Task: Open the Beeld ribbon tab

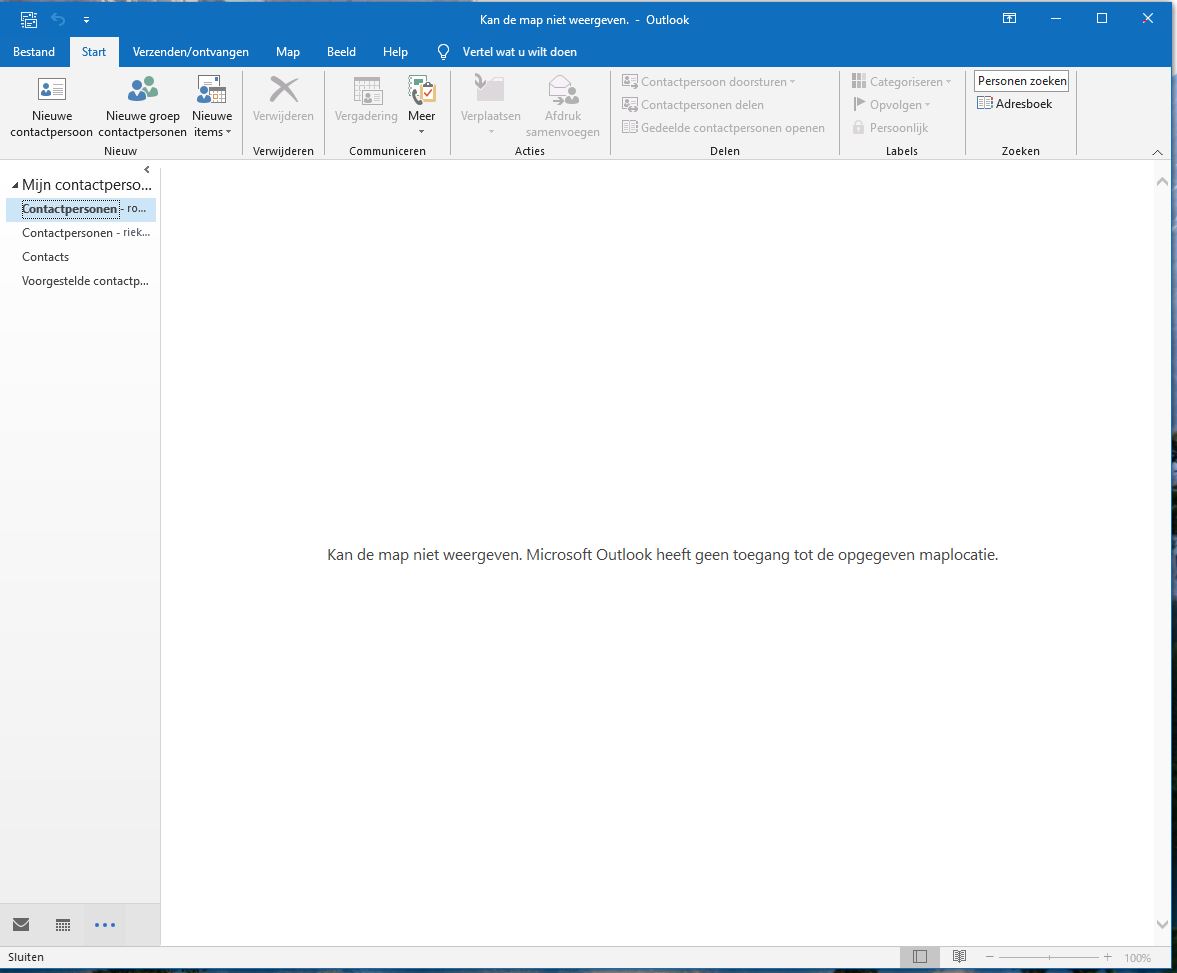Action: [x=341, y=52]
